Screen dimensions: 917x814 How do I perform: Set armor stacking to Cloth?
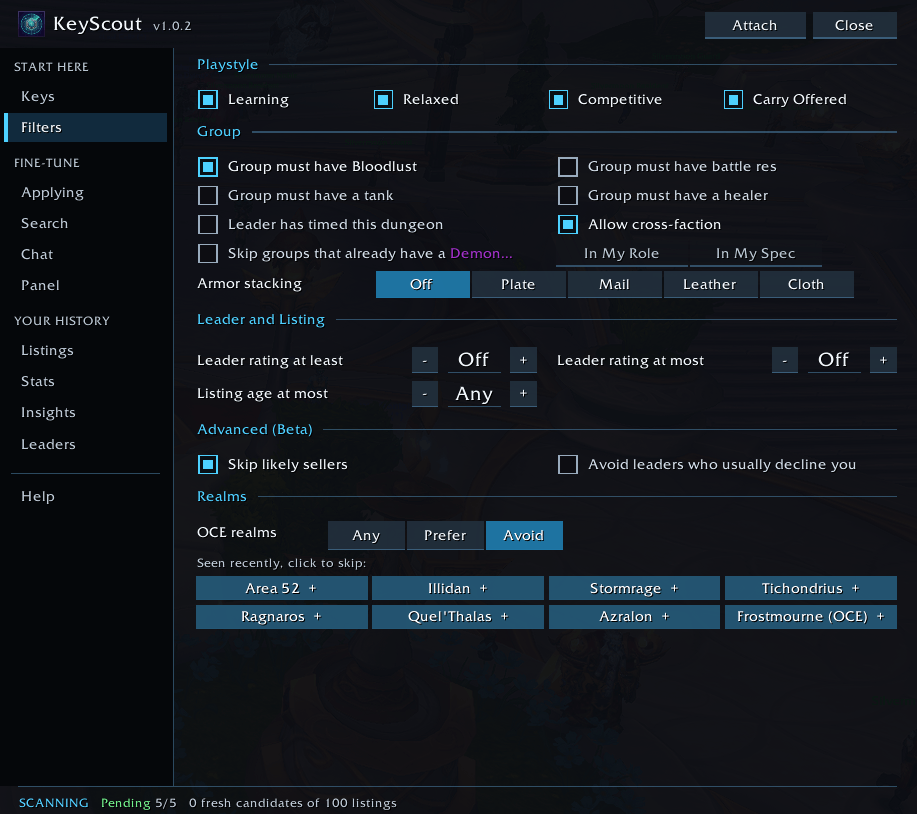pos(806,284)
